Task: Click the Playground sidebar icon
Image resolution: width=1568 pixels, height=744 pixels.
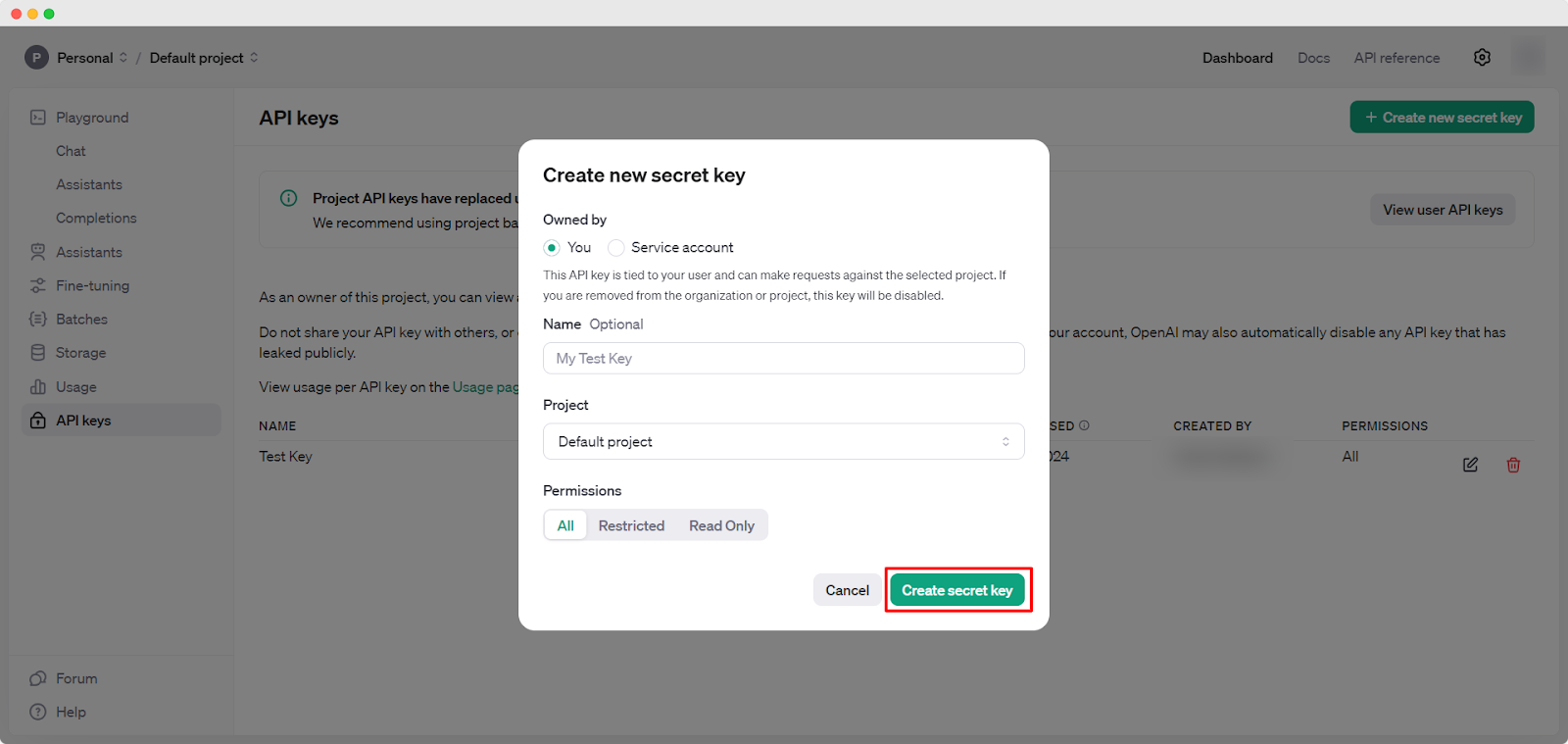Action: [x=38, y=118]
